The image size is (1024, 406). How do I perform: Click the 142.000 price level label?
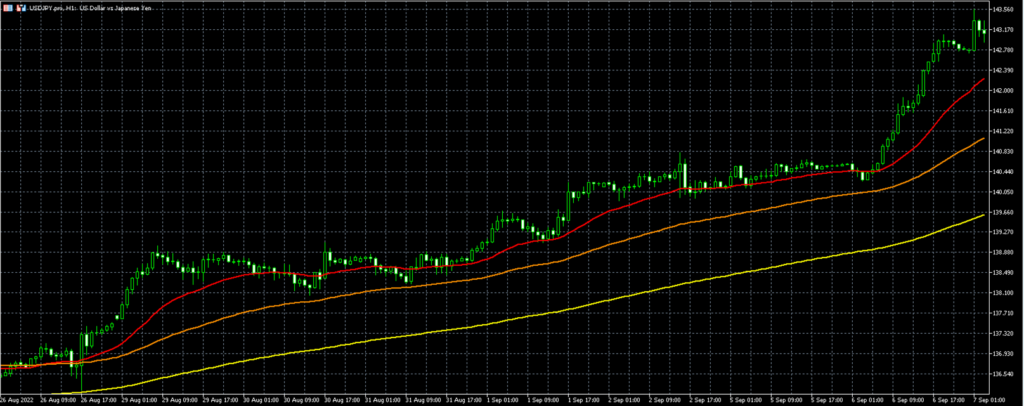(x=1005, y=90)
